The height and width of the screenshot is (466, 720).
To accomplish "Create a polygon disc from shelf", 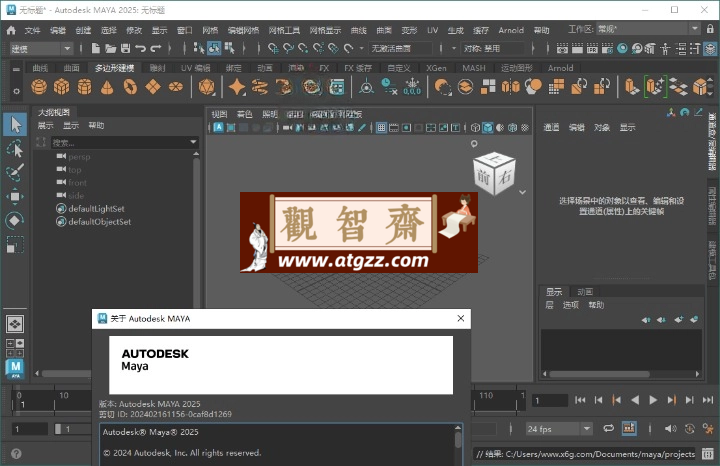I will coord(176,86).
